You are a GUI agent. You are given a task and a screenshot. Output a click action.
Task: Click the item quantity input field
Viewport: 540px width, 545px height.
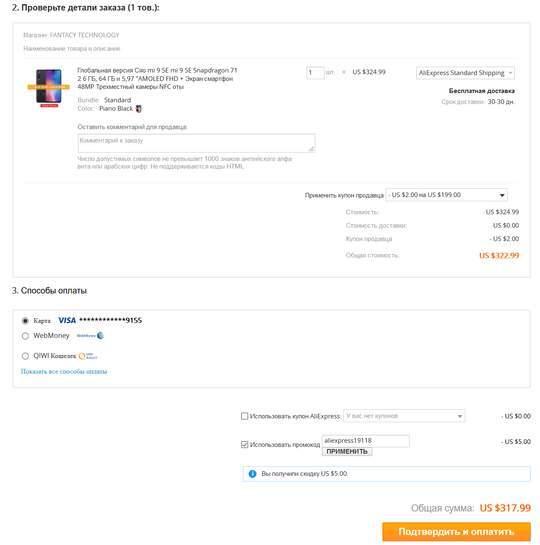pyautogui.click(x=315, y=73)
